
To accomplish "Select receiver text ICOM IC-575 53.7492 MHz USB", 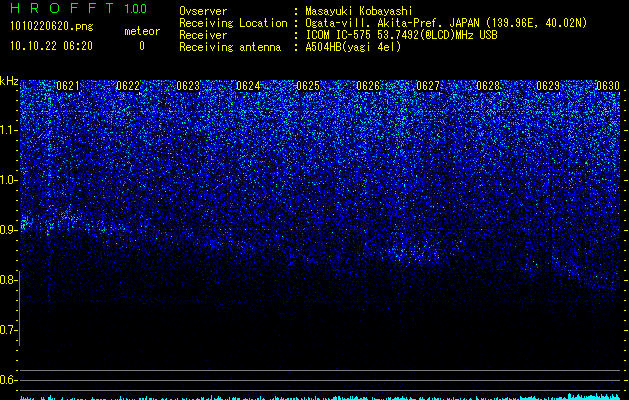I will (x=401, y=35).
